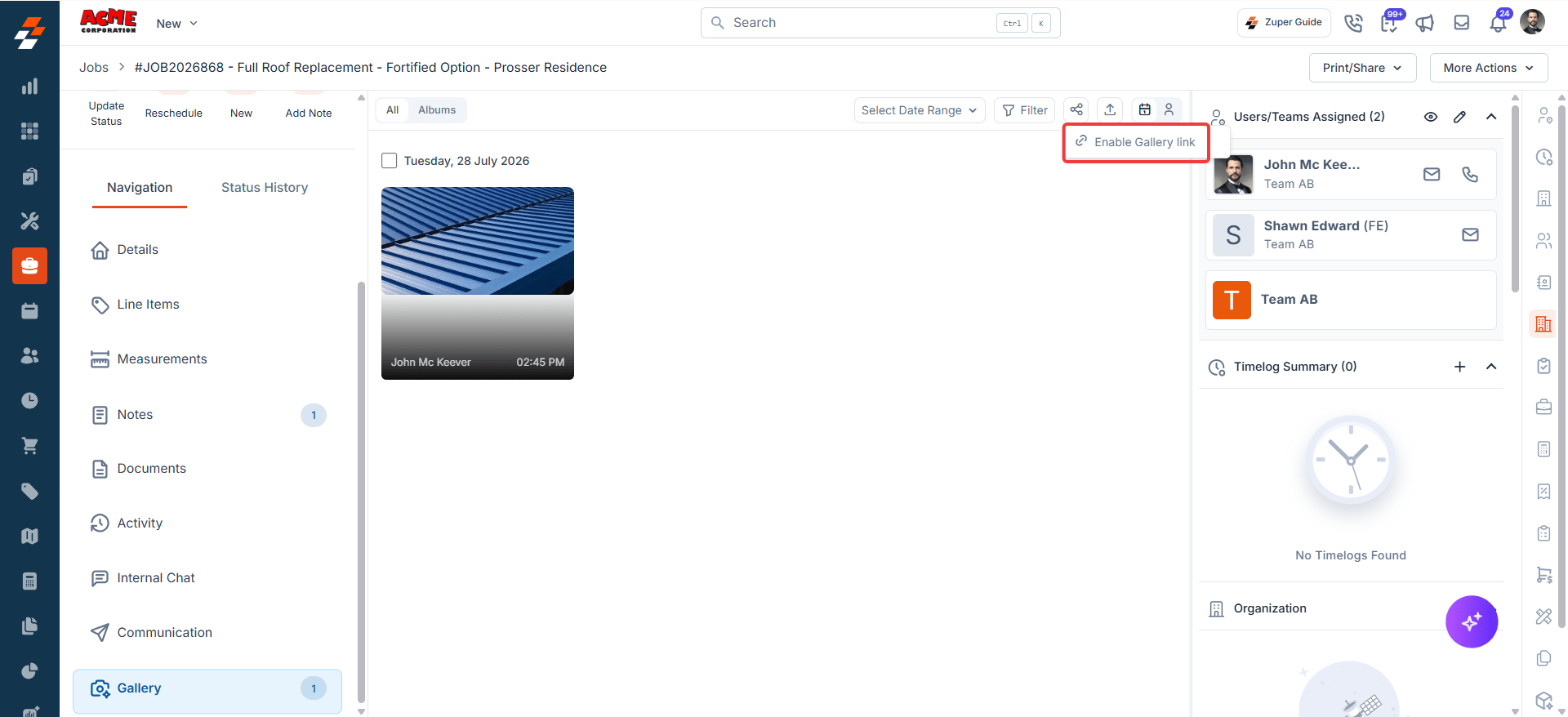Go to Jobs via breadcrumb link
The height and width of the screenshot is (717, 1568).
94,68
